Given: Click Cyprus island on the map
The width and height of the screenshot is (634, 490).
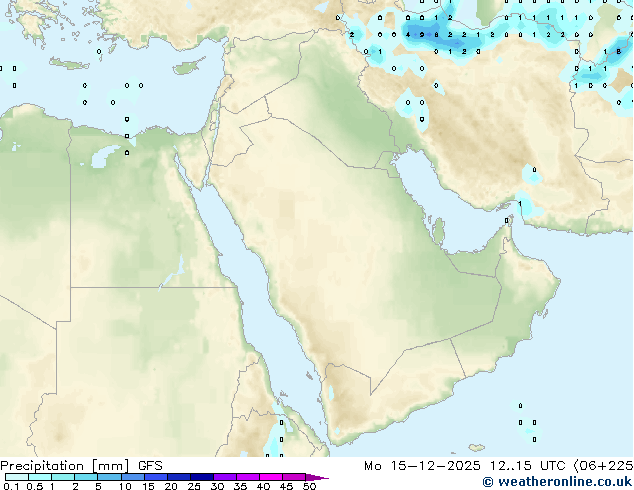Looking at the screenshot, I should (x=188, y=67).
